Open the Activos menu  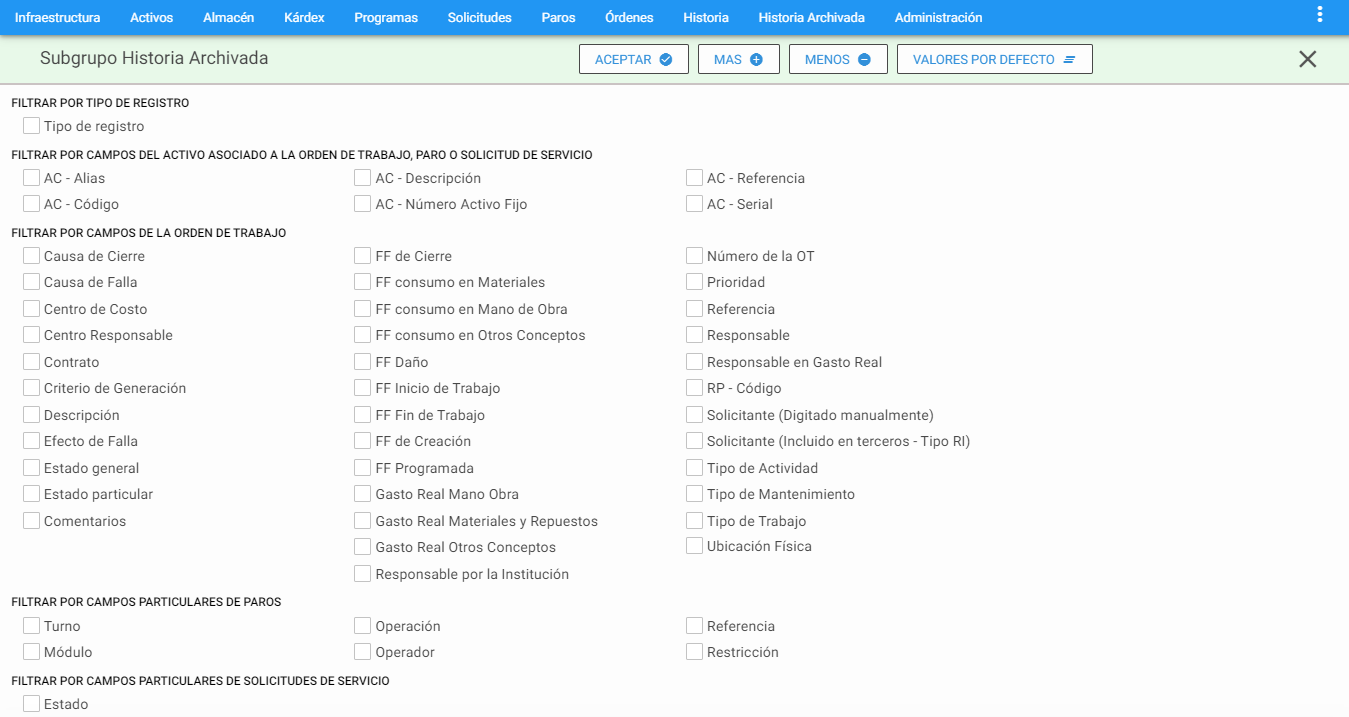152,17
